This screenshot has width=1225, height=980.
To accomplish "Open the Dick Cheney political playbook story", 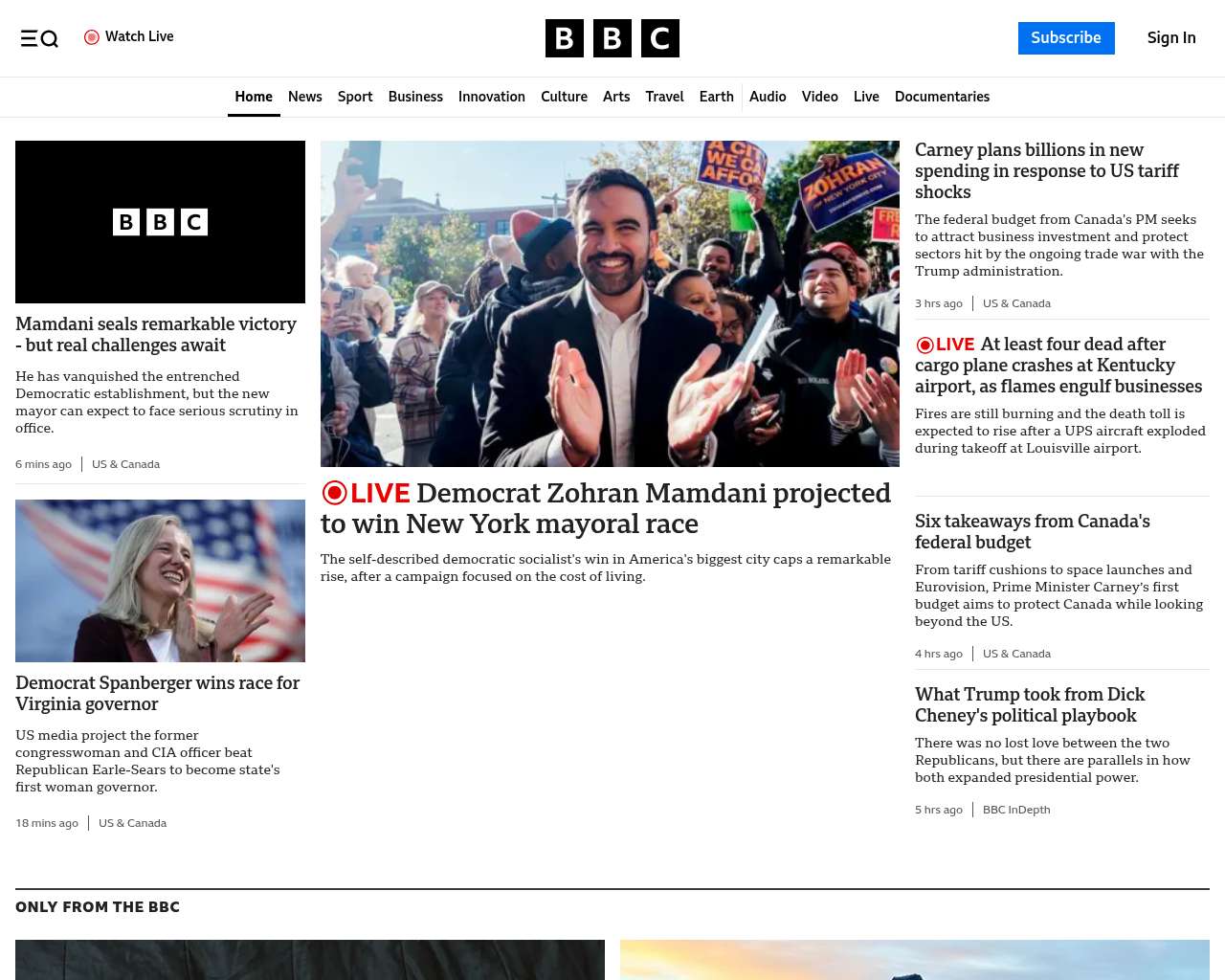I will tap(1029, 704).
